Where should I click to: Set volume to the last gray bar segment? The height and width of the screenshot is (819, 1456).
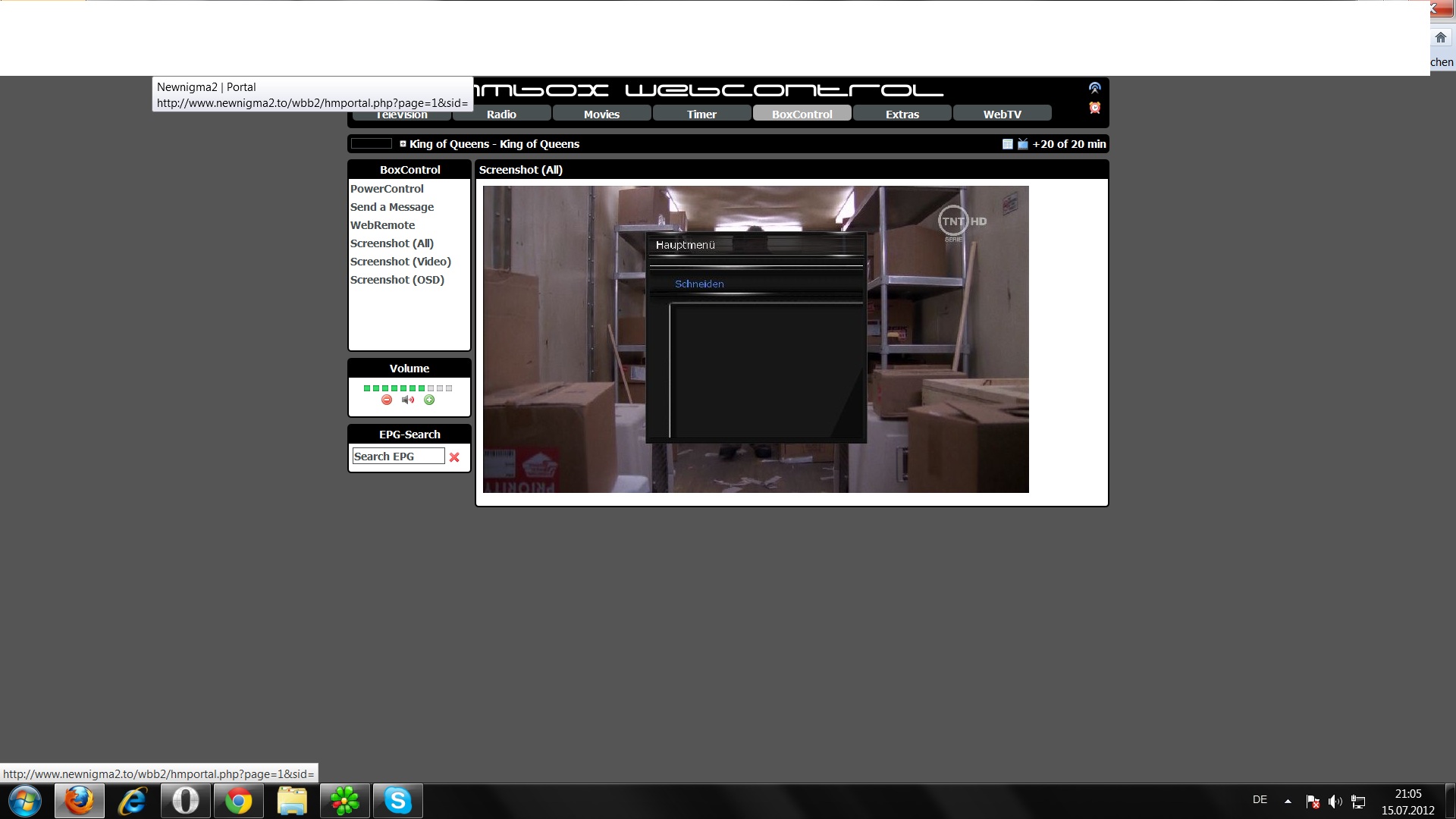449,388
